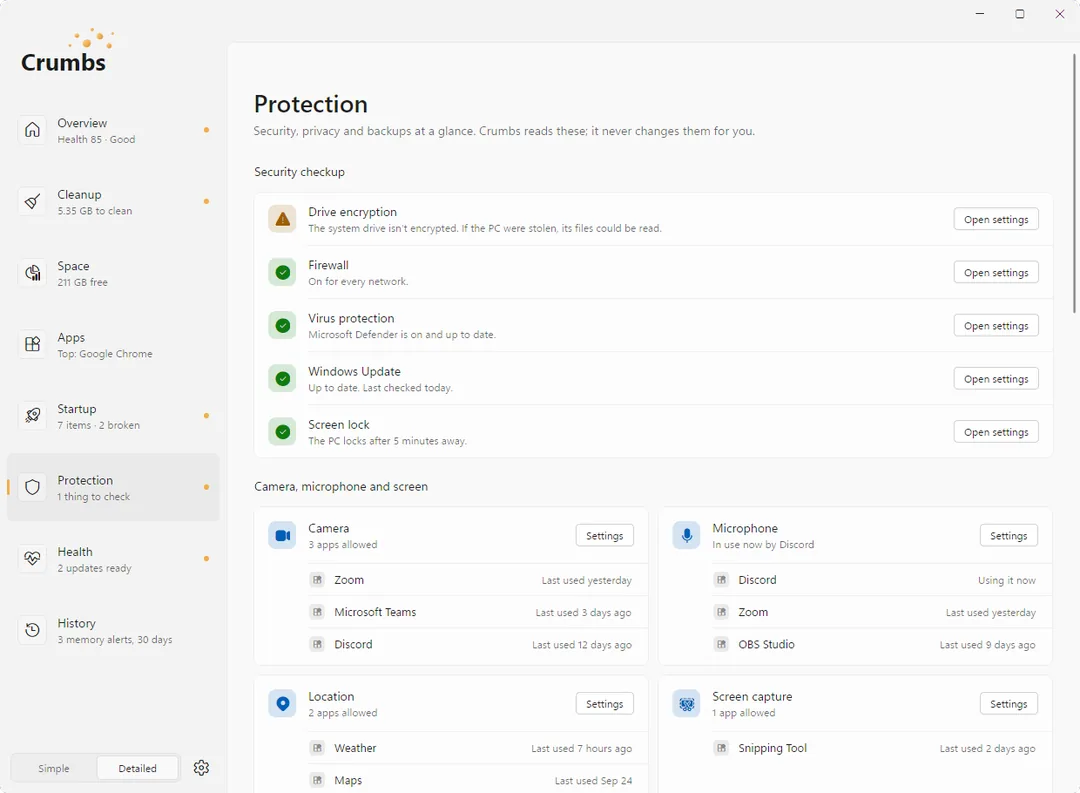Click the Camera video icon

(282, 535)
